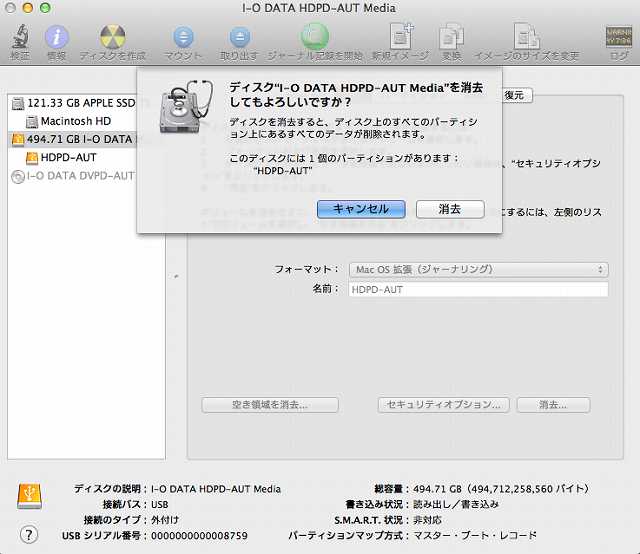The width and height of the screenshot is (640, 554).
Task: Click the 消去 (Erase) confirm button in dialog
Action: 450,209
